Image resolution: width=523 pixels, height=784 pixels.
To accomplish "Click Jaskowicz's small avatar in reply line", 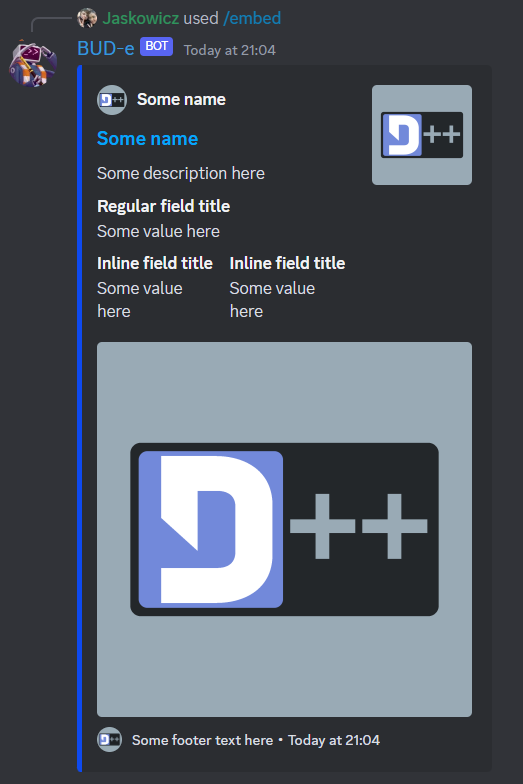I will [87, 18].
